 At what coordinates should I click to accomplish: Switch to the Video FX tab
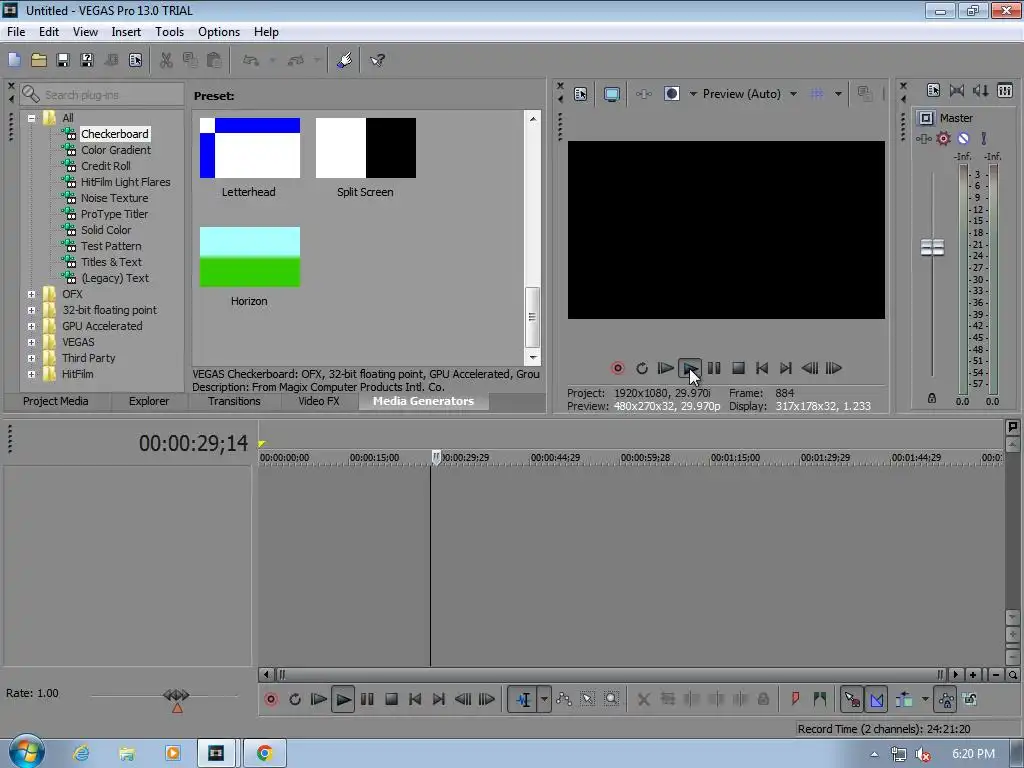[x=319, y=401]
